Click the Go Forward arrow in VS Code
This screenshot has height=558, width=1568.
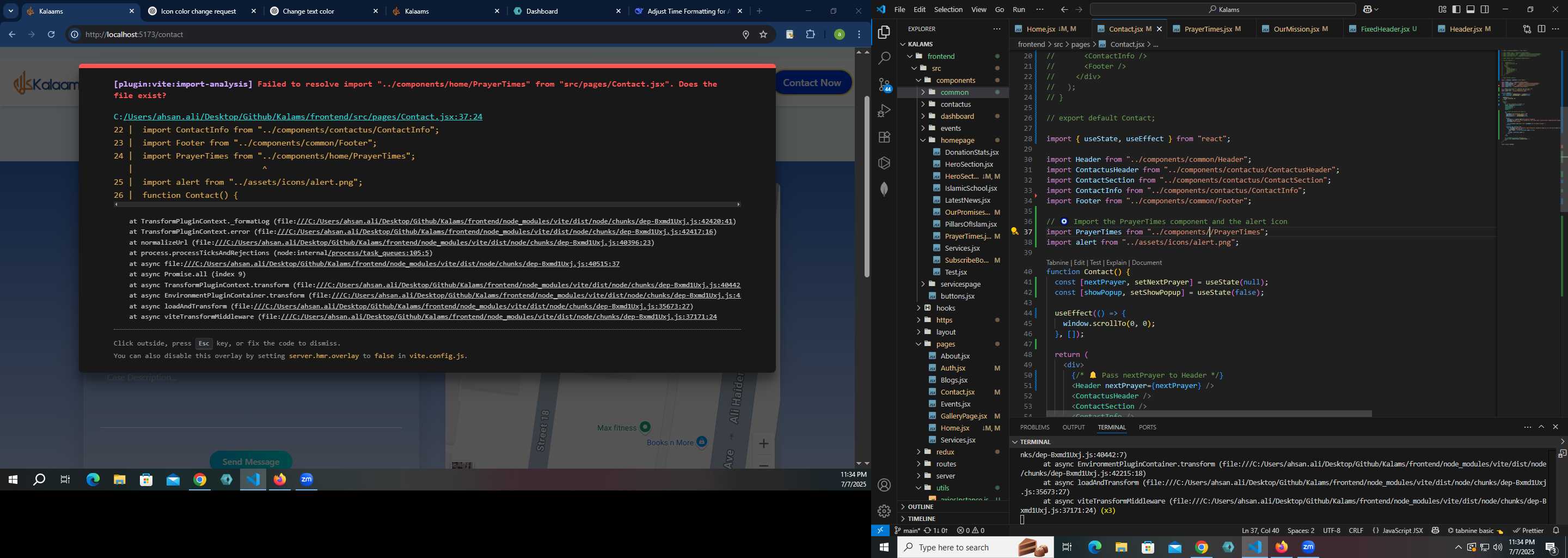[1079, 10]
